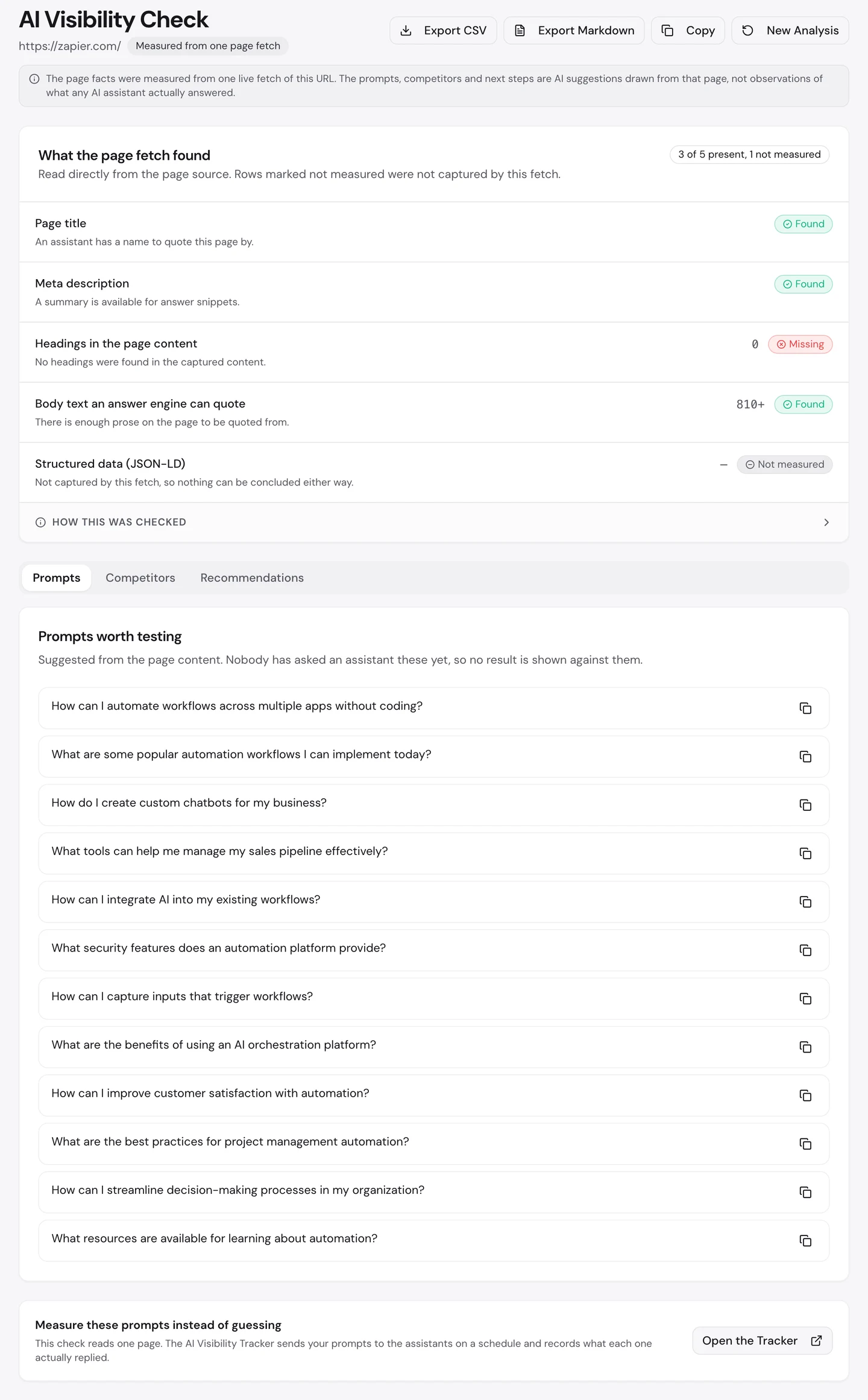The width and height of the screenshot is (868, 1400).
Task: Copy the 'security features' prompt
Action: click(805, 950)
